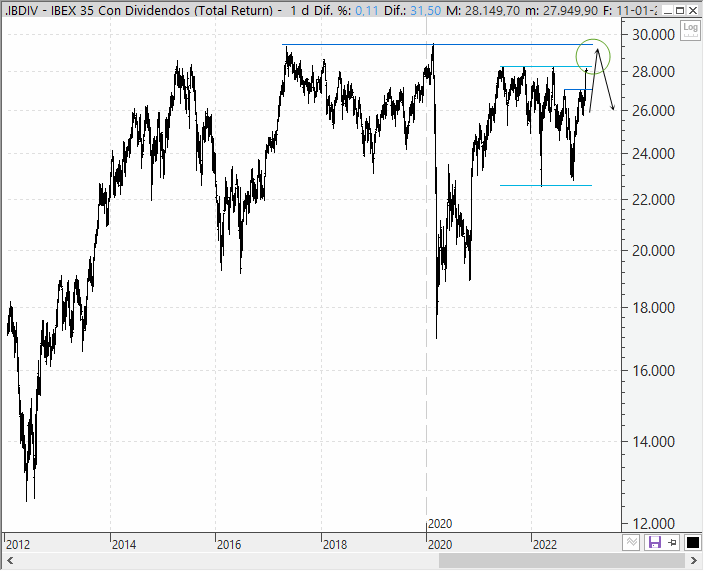Click the purple save diskette icon
704x571 pixels.
tap(655, 542)
